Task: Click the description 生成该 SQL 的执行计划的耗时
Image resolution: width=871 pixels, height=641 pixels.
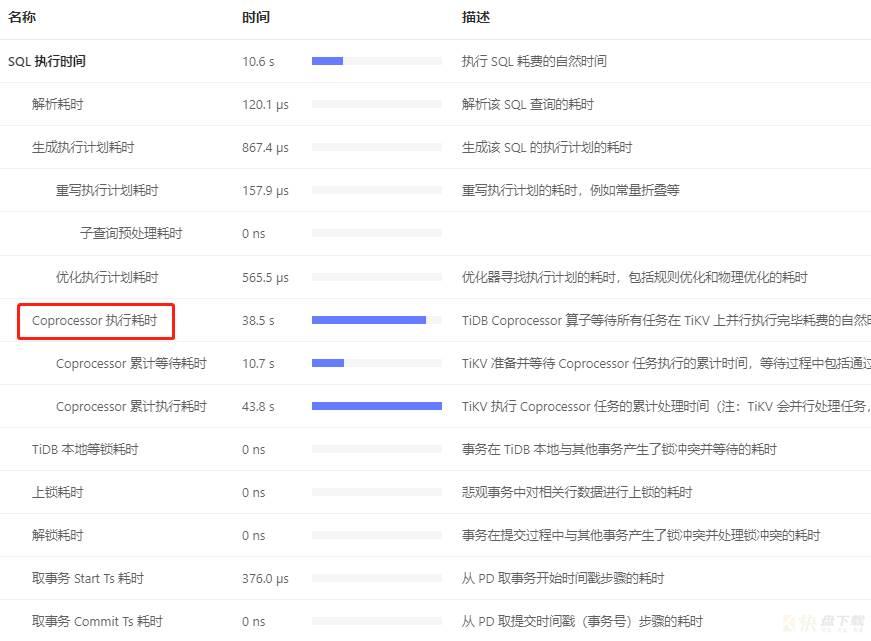Action: coord(547,147)
